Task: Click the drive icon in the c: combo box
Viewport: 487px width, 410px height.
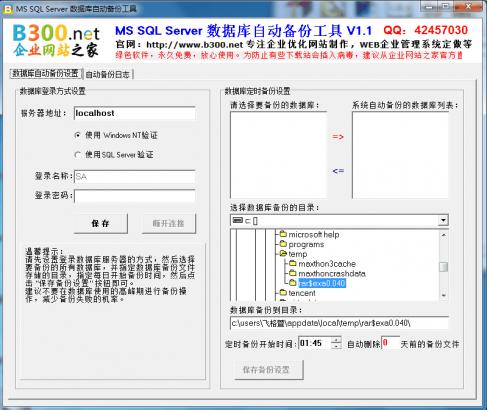Action: [x=238, y=220]
